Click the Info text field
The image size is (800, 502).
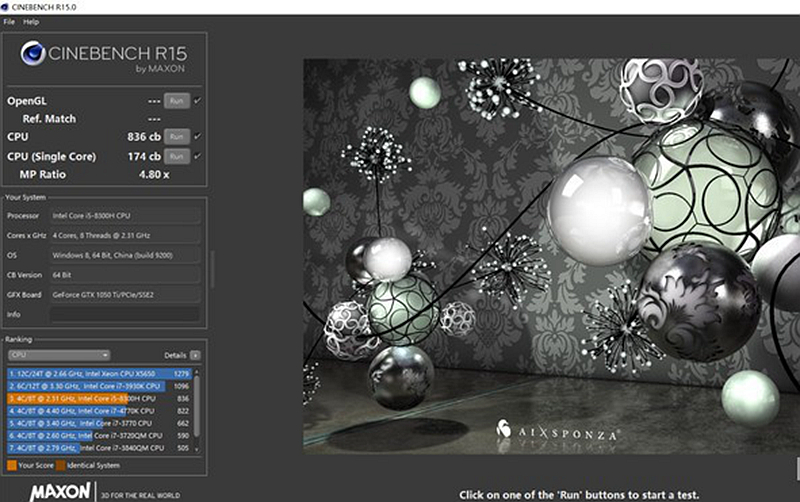coord(125,314)
